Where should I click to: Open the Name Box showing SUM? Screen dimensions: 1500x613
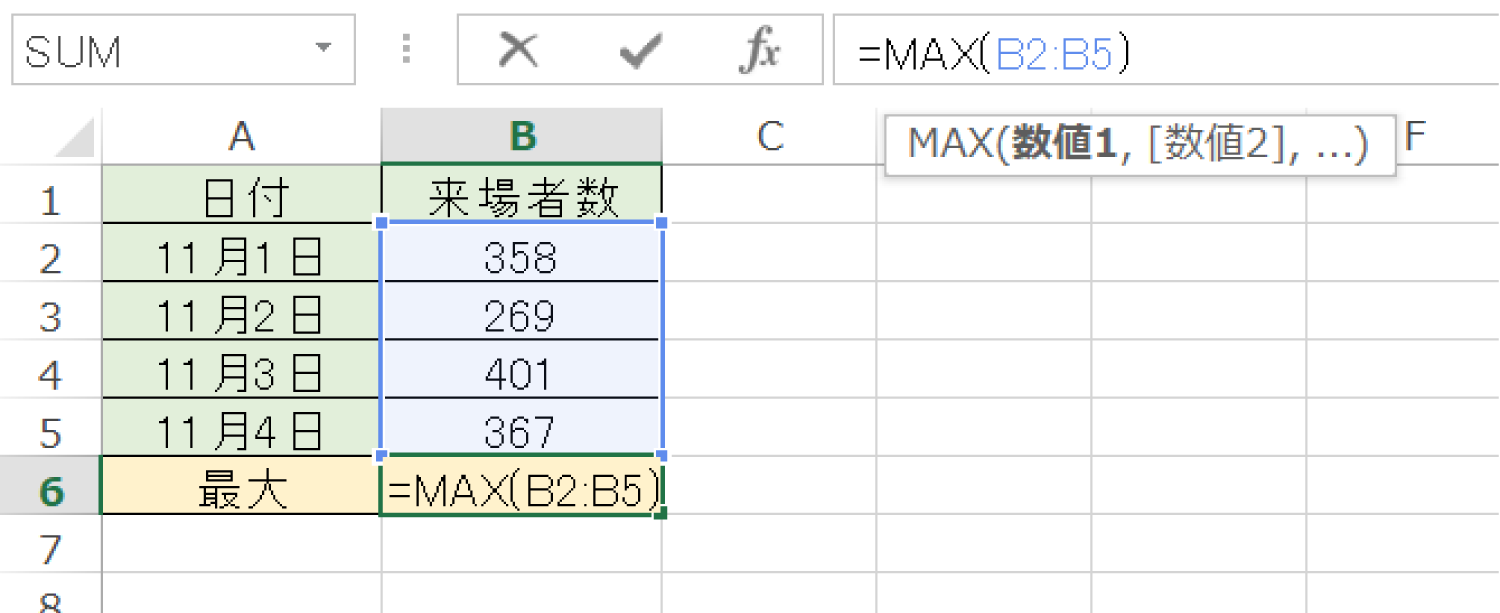(x=150, y=48)
